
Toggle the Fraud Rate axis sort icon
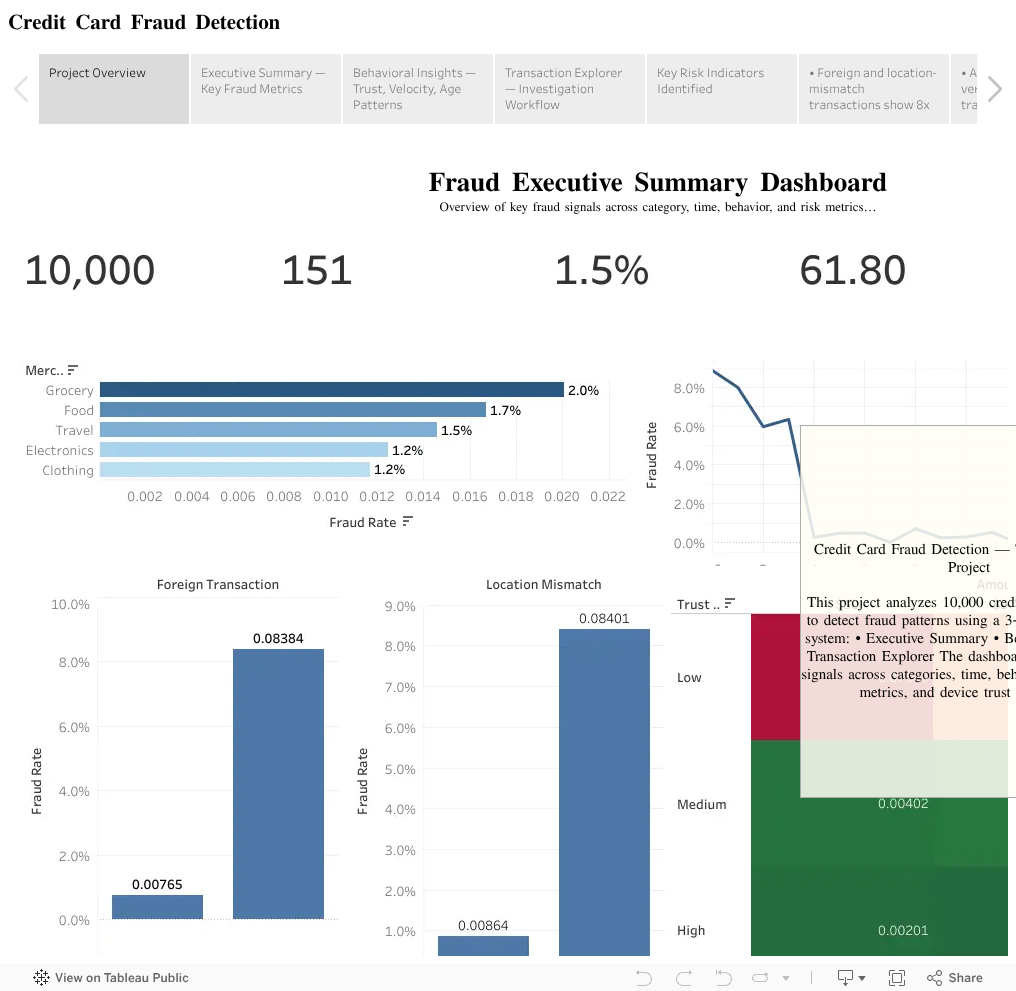click(x=408, y=522)
